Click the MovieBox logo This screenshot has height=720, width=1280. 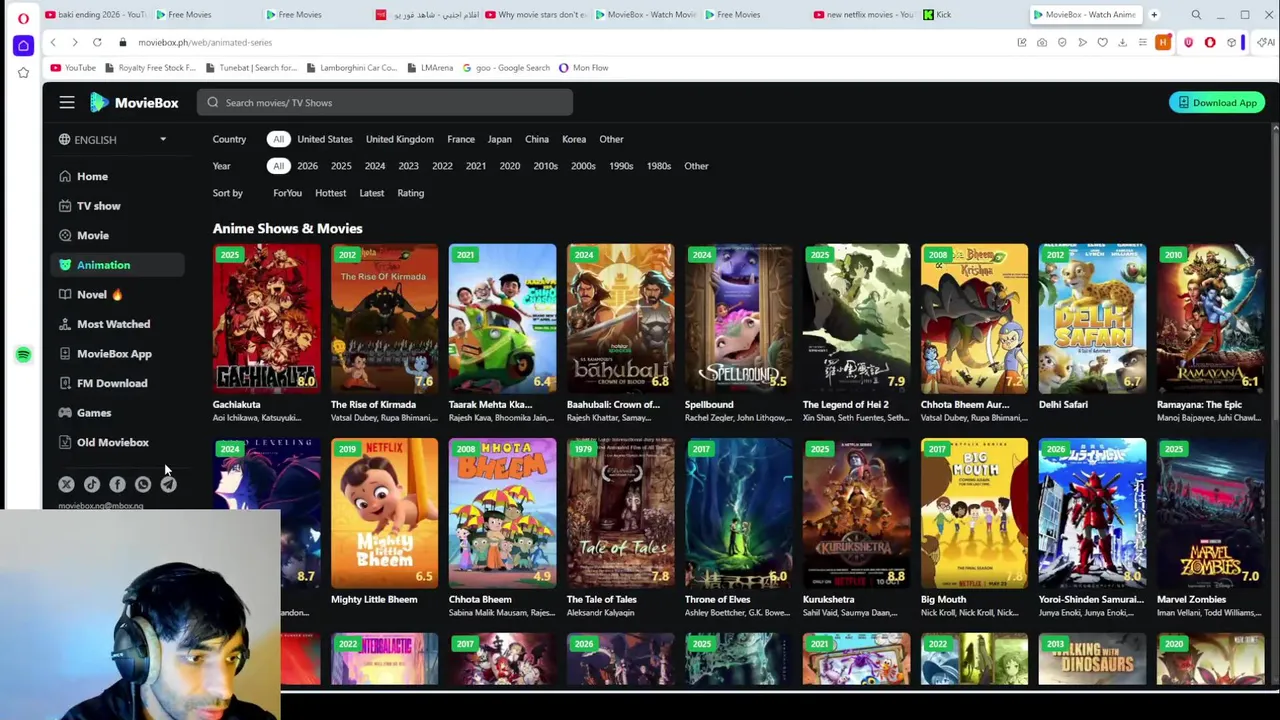point(134,102)
